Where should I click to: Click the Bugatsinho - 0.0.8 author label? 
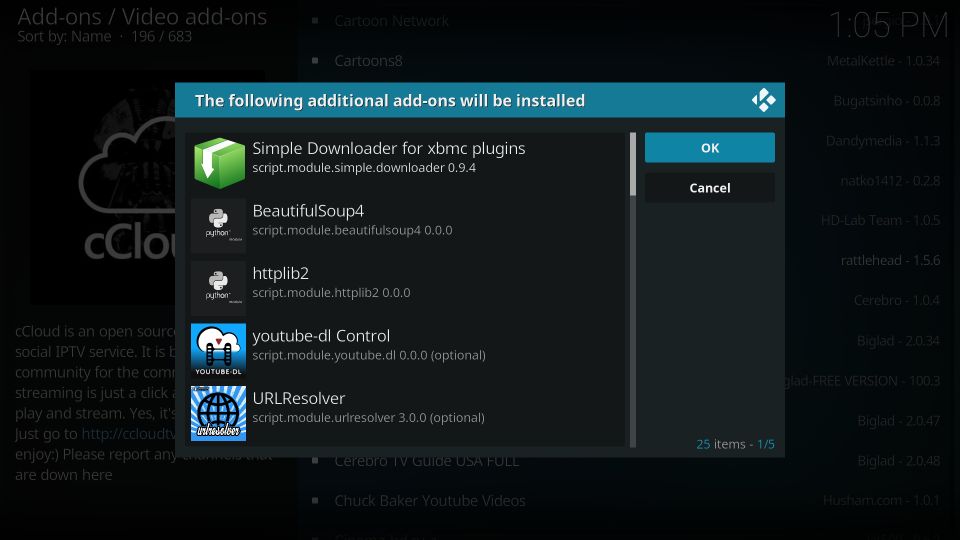click(887, 100)
